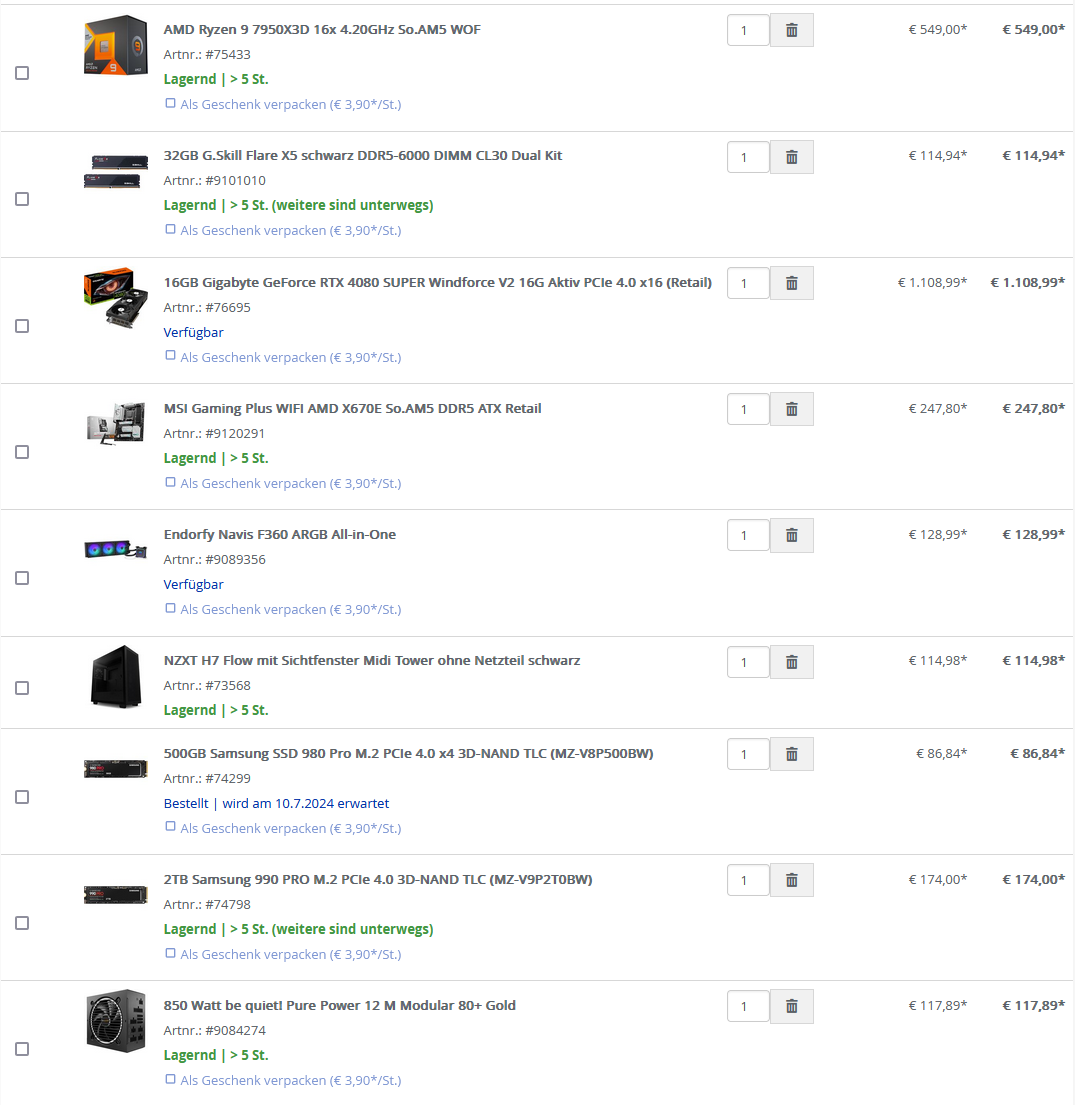Remove Endorfy Navis F360 cooler with trash icon
This screenshot has height=1105, width=1075.
pos(792,535)
